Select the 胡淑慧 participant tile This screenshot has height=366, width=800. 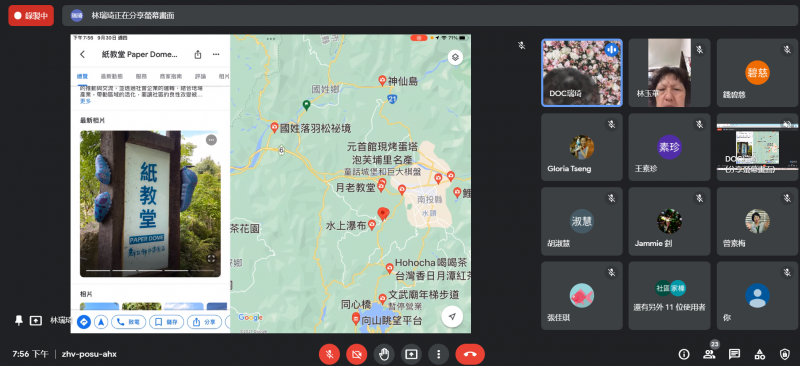click(x=582, y=221)
